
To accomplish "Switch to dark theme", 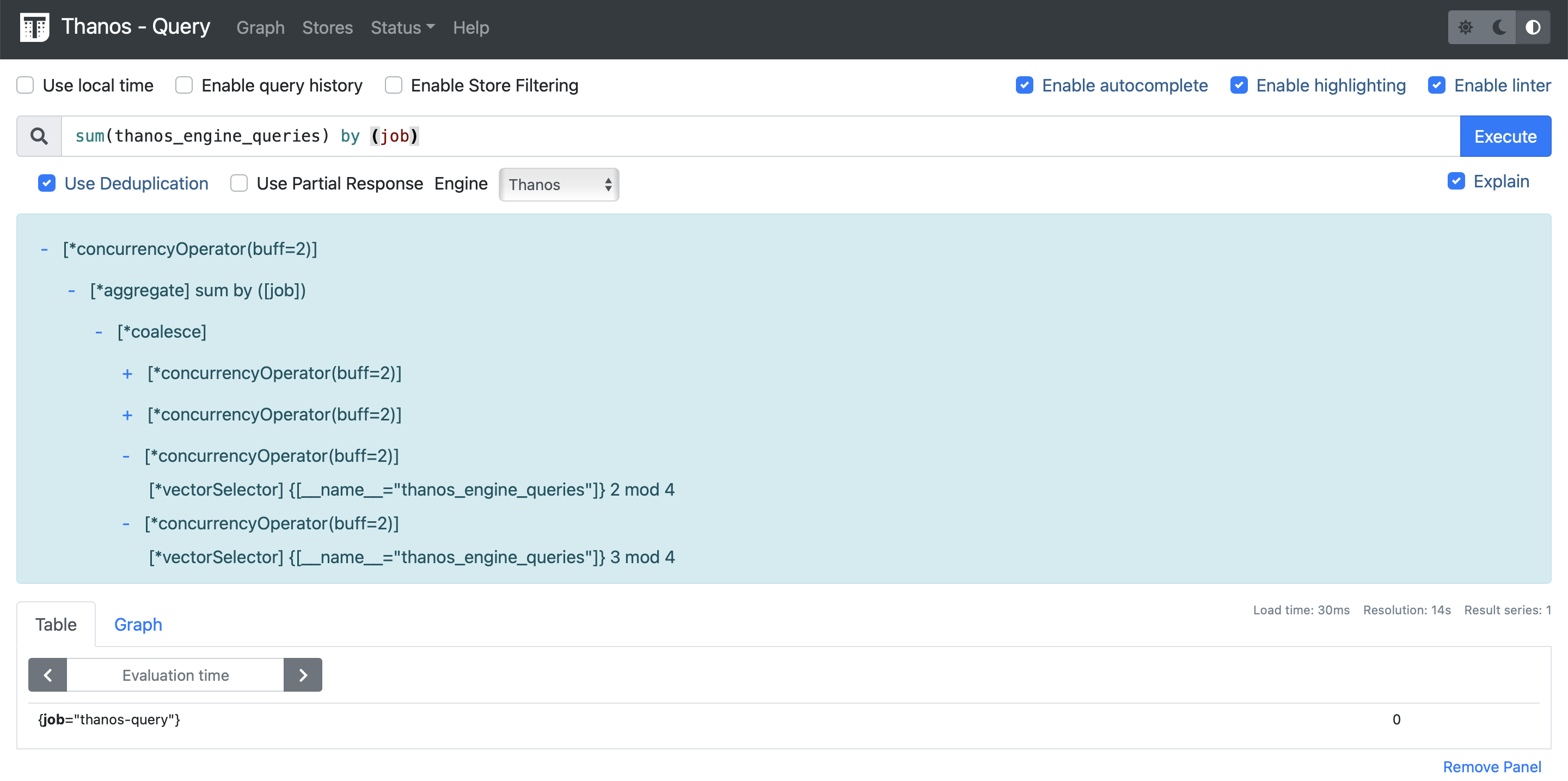I will coord(1498,27).
